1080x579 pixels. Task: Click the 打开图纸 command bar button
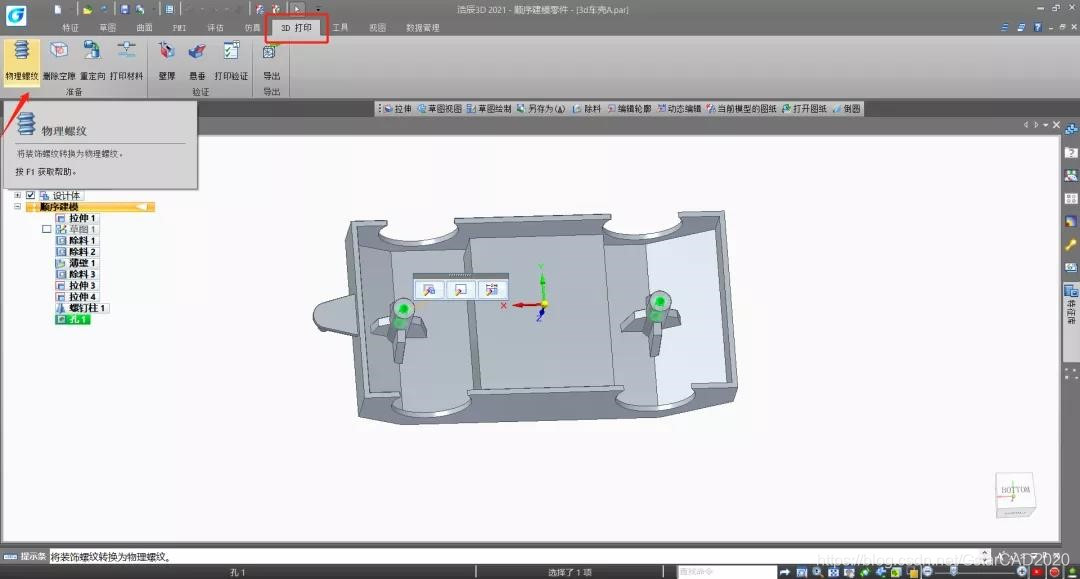pyautogui.click(x=804, y=109)
